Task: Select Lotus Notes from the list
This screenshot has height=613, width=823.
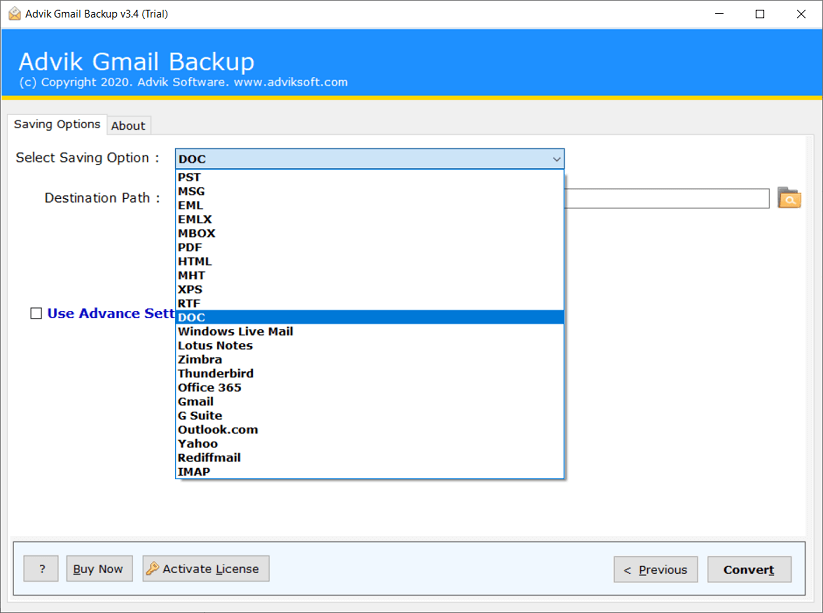Action: click(370, 345)
